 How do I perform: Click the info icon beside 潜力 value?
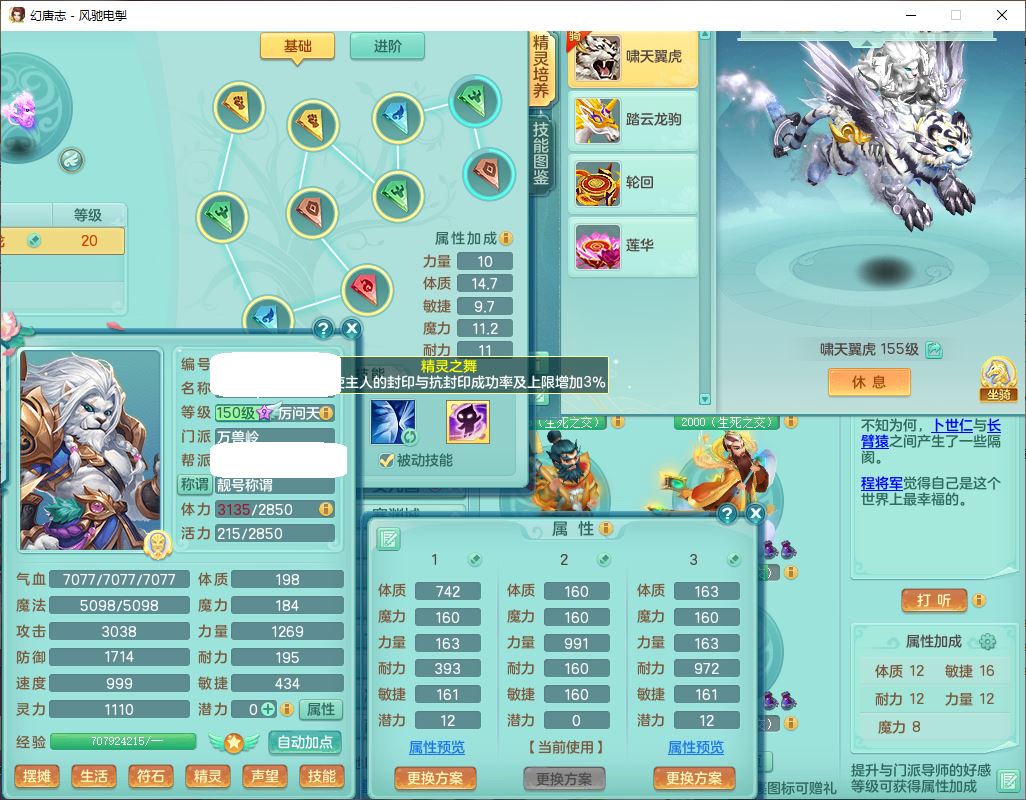[x=286, y=709]
